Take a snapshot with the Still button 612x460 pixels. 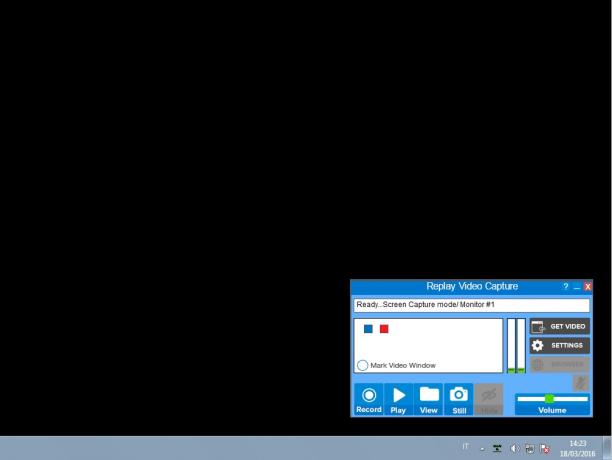tap(459, 399)
